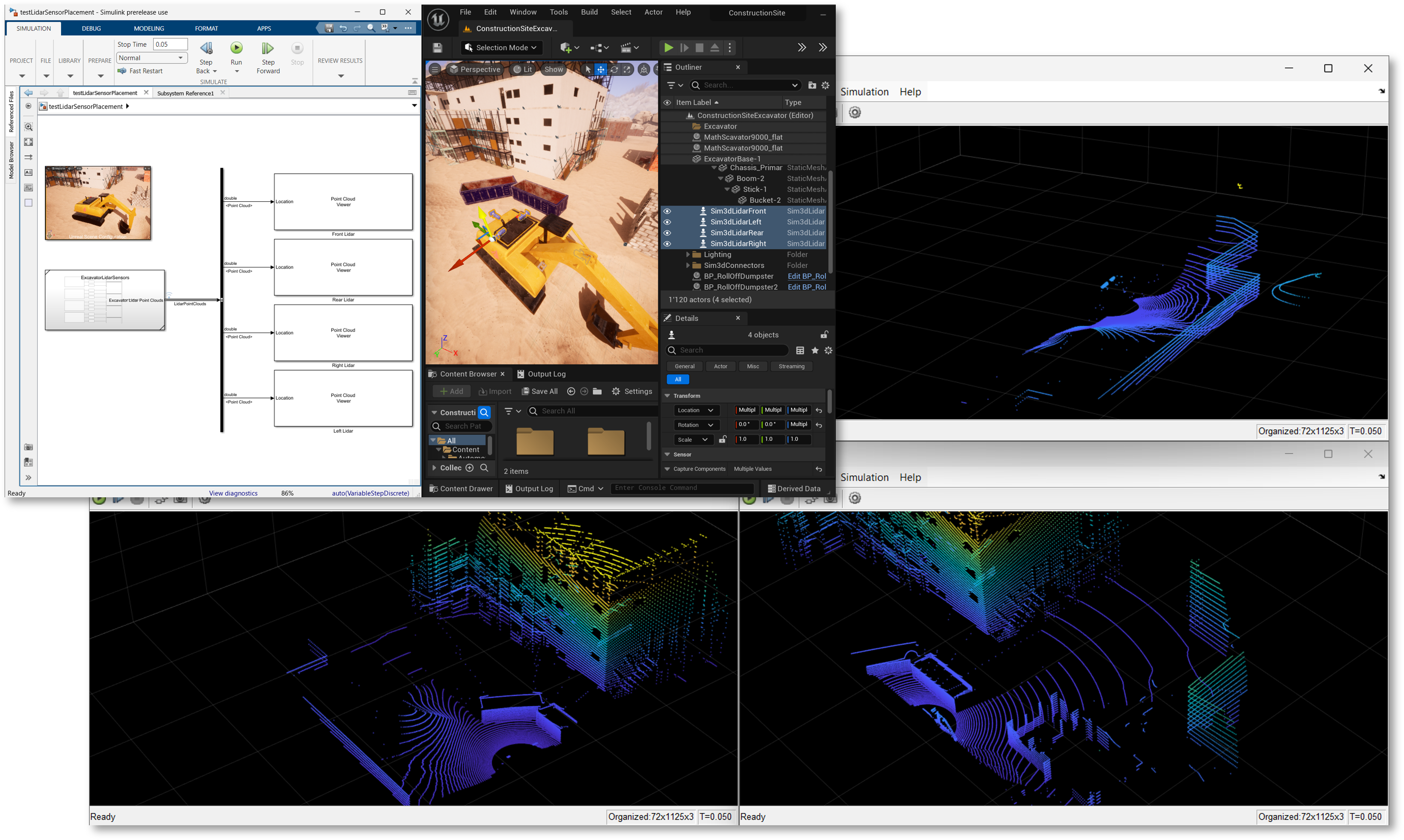Open the Normal simulation mode dropdown
The width and height of the screenshot is (1404, 840).
pyautogui.click(x=152, y=58)
